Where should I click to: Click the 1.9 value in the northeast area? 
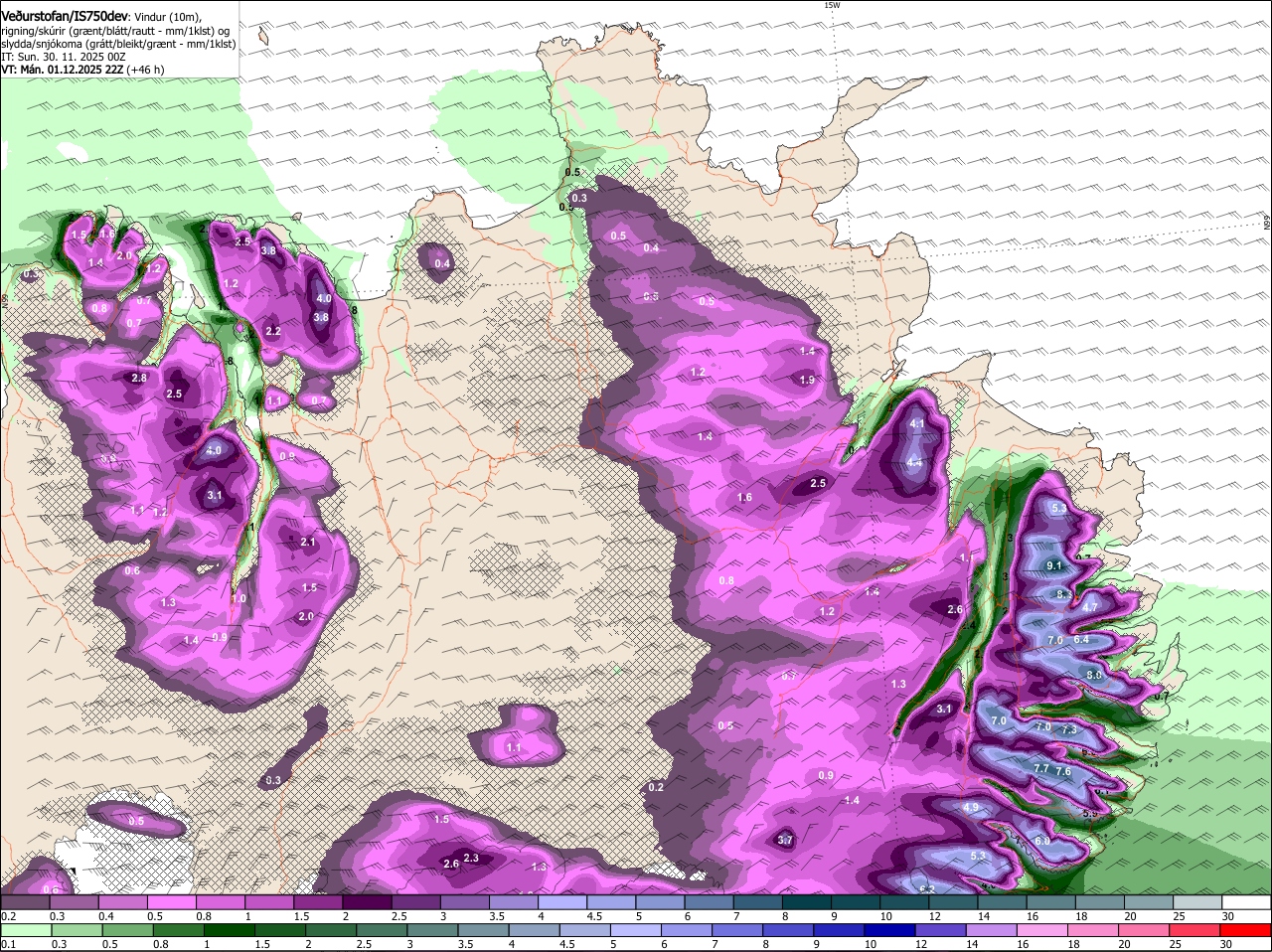pyautogui.click(x=807, y=380)
